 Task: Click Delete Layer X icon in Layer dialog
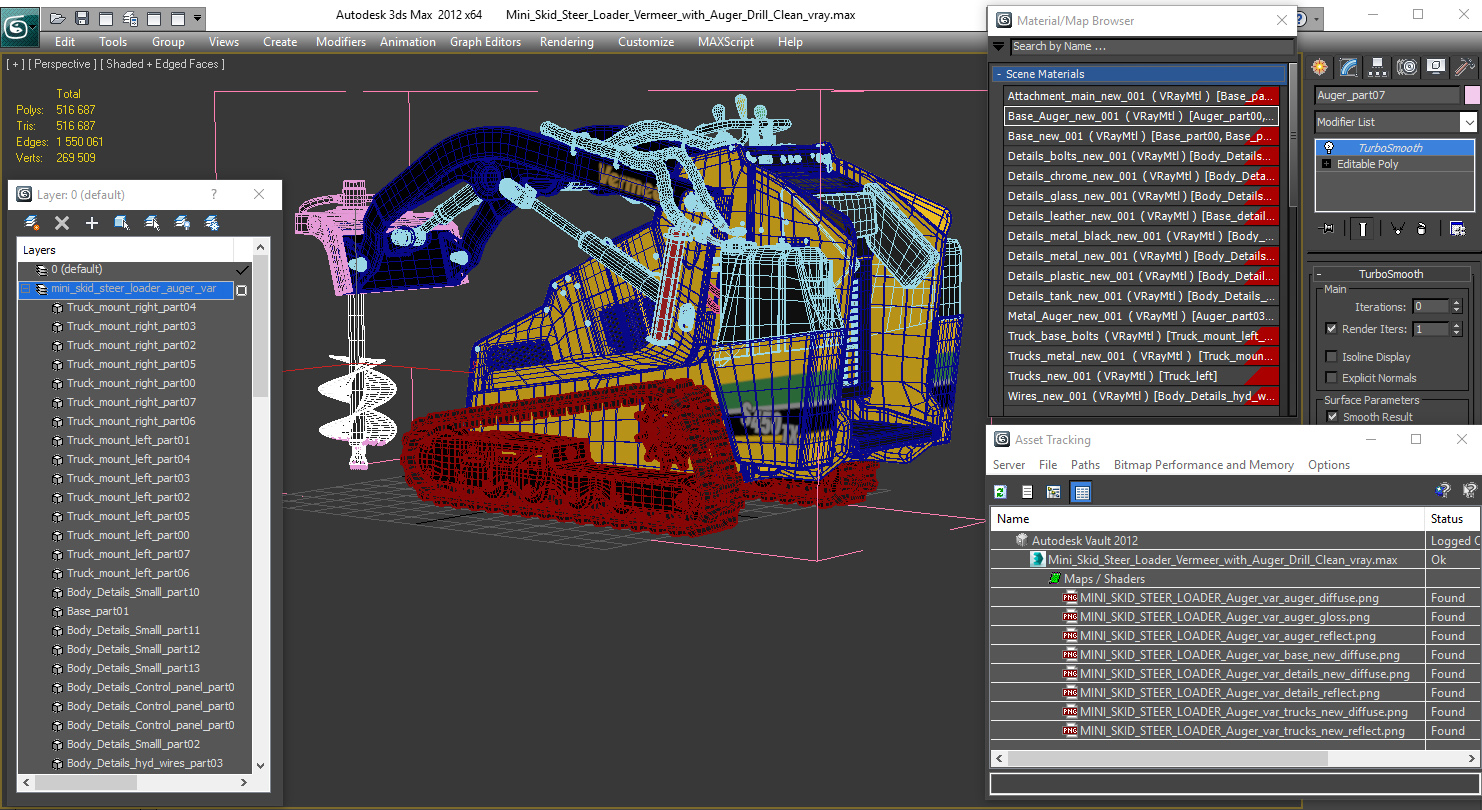62,223
